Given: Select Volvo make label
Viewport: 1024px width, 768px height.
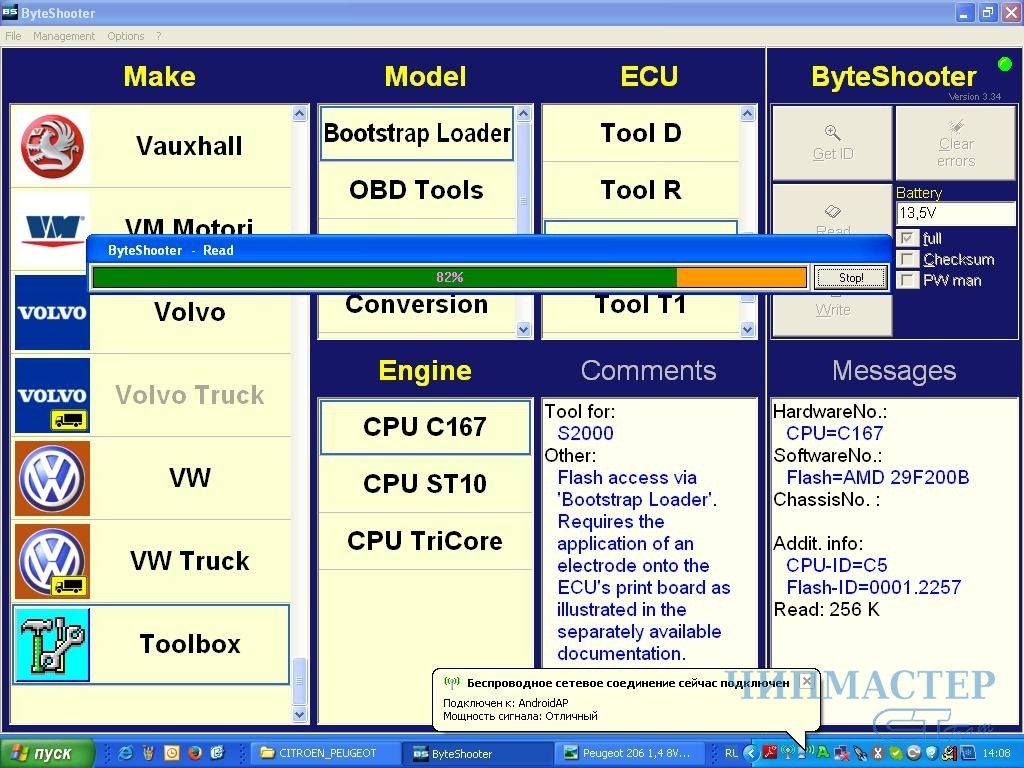Looking at the screenshot, I should (x=189, y=312).
